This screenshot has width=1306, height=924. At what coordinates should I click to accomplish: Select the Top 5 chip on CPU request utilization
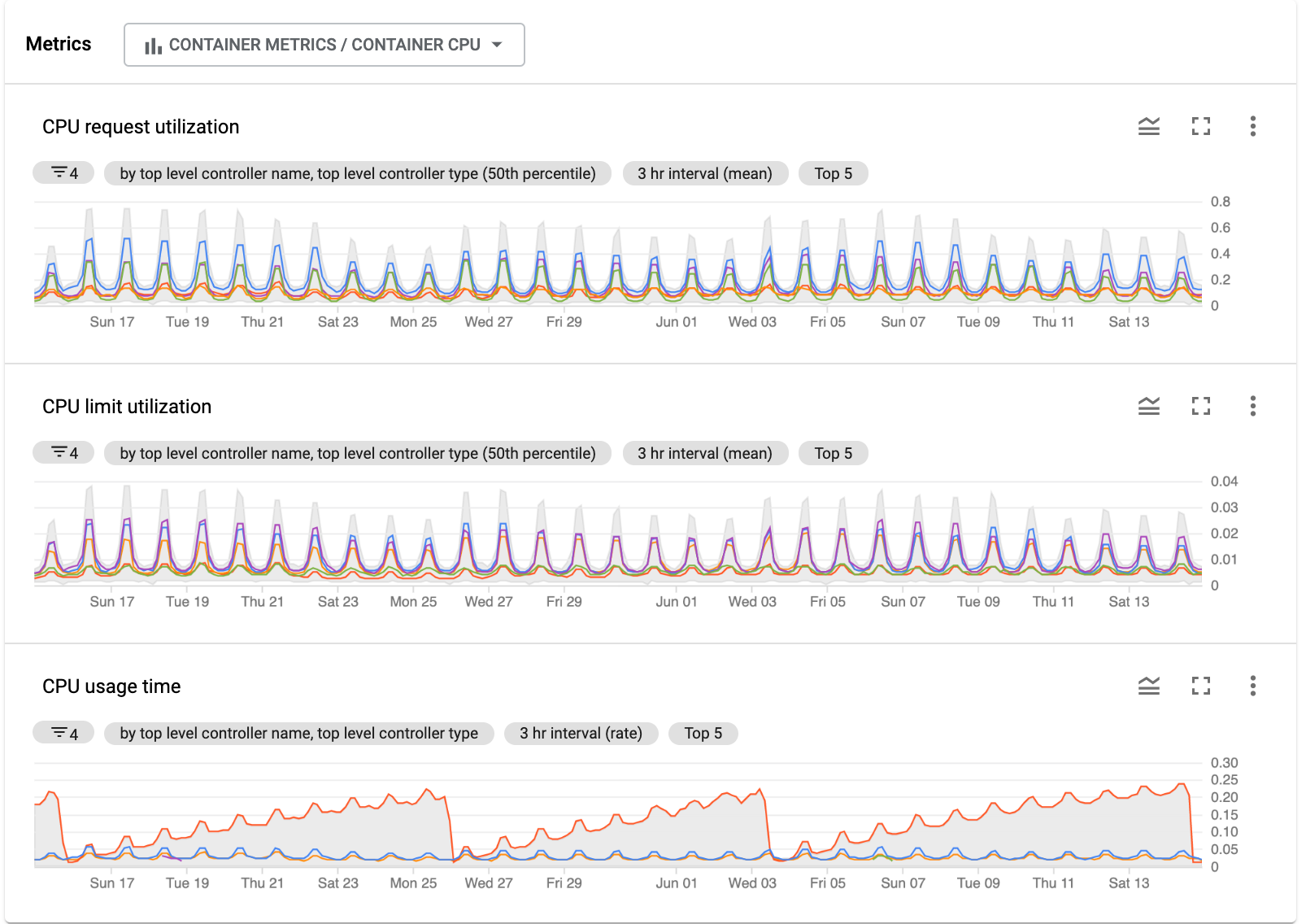click(833, 172)
